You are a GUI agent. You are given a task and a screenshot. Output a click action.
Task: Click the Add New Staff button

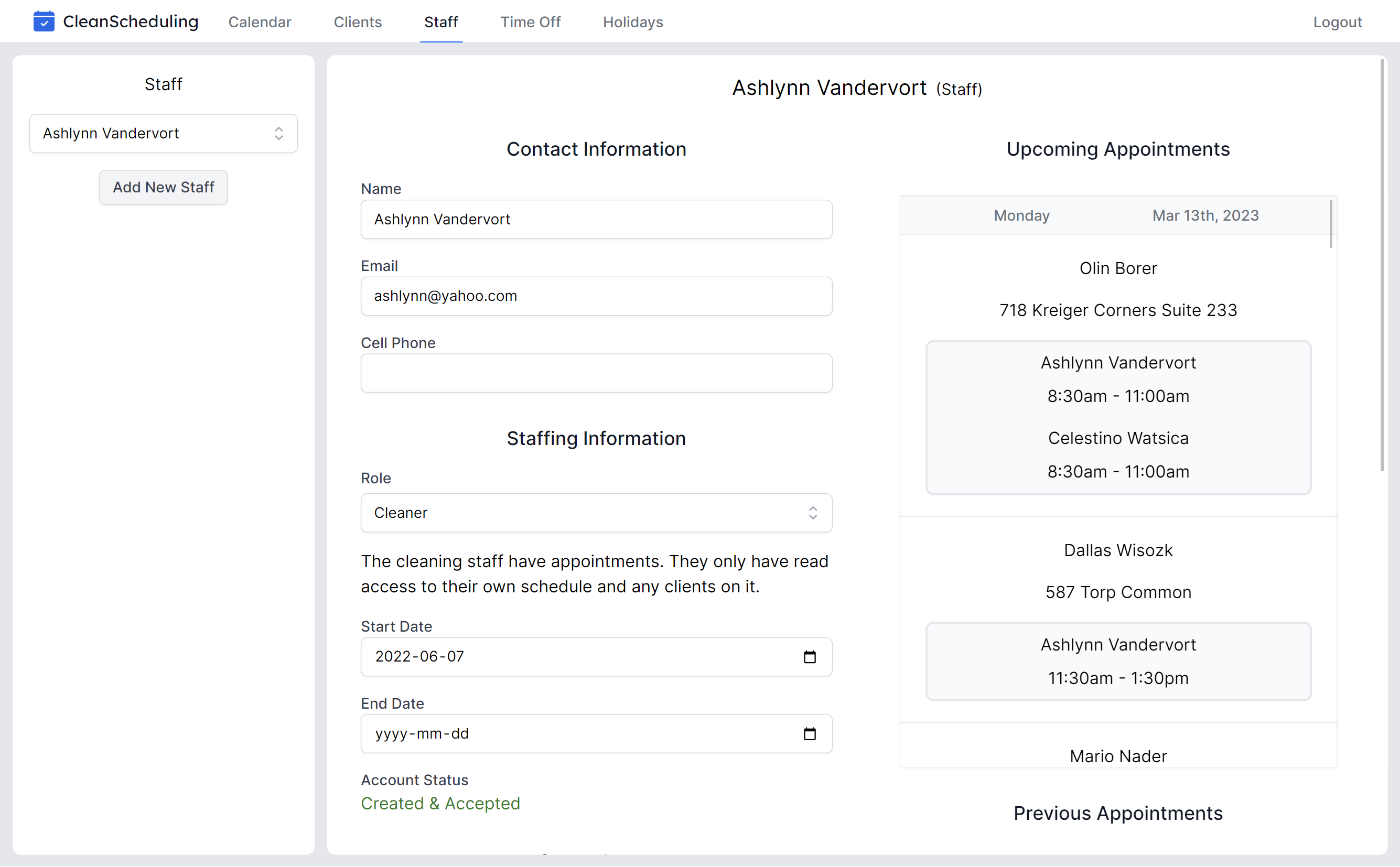164,187
